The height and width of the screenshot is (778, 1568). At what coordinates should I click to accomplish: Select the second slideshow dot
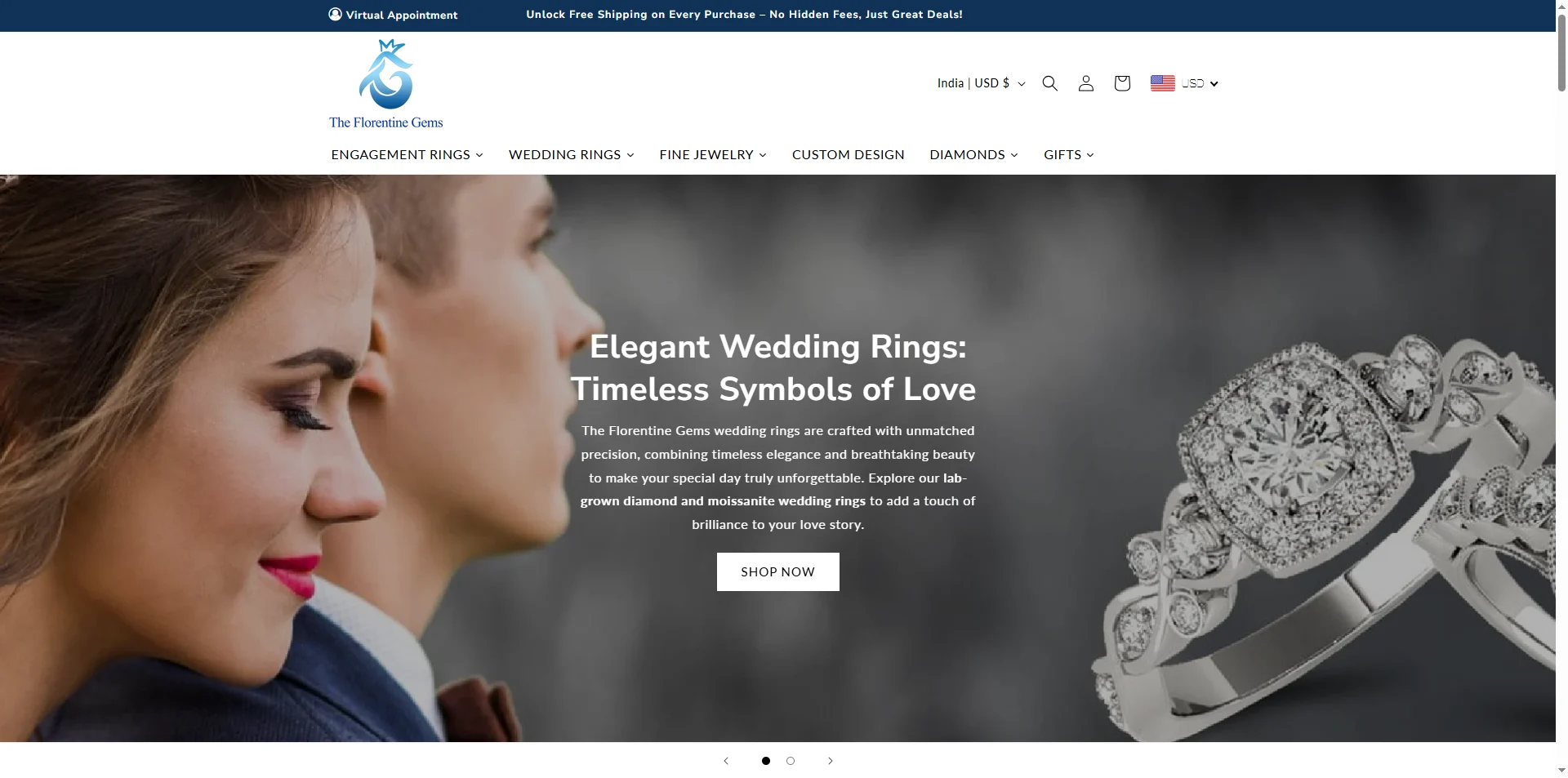(x=791, y=761)
